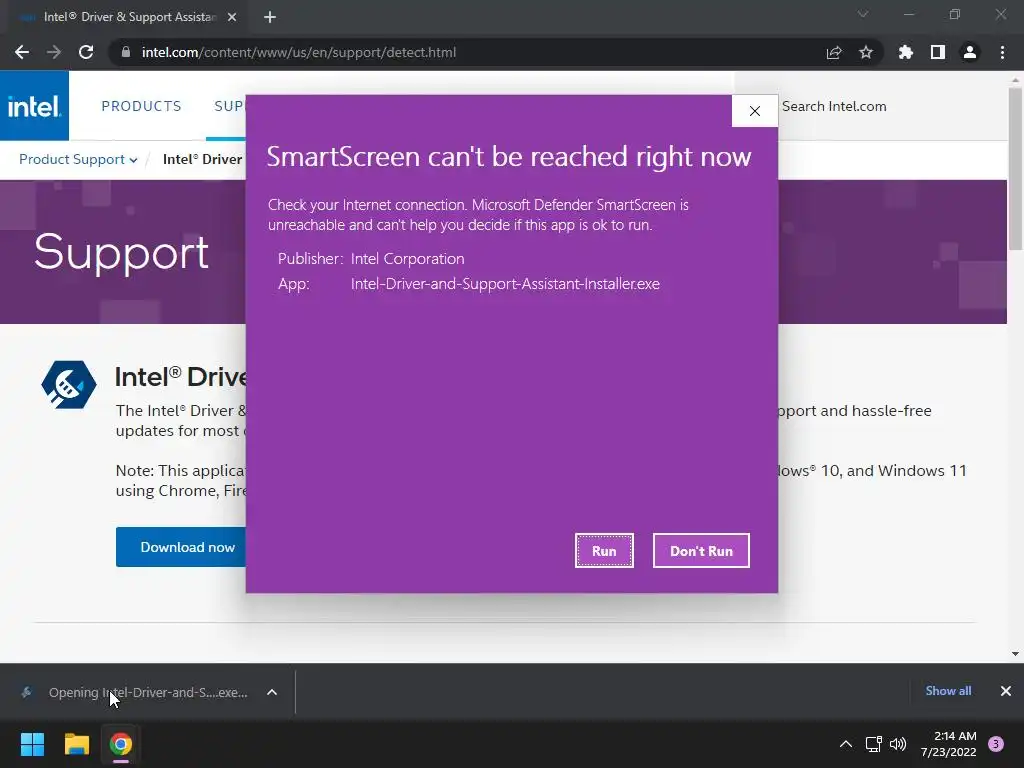This screenshot has height=768, width=1024.
Task: Click the scrollbar down arrow
Action: coord(1015,654)
